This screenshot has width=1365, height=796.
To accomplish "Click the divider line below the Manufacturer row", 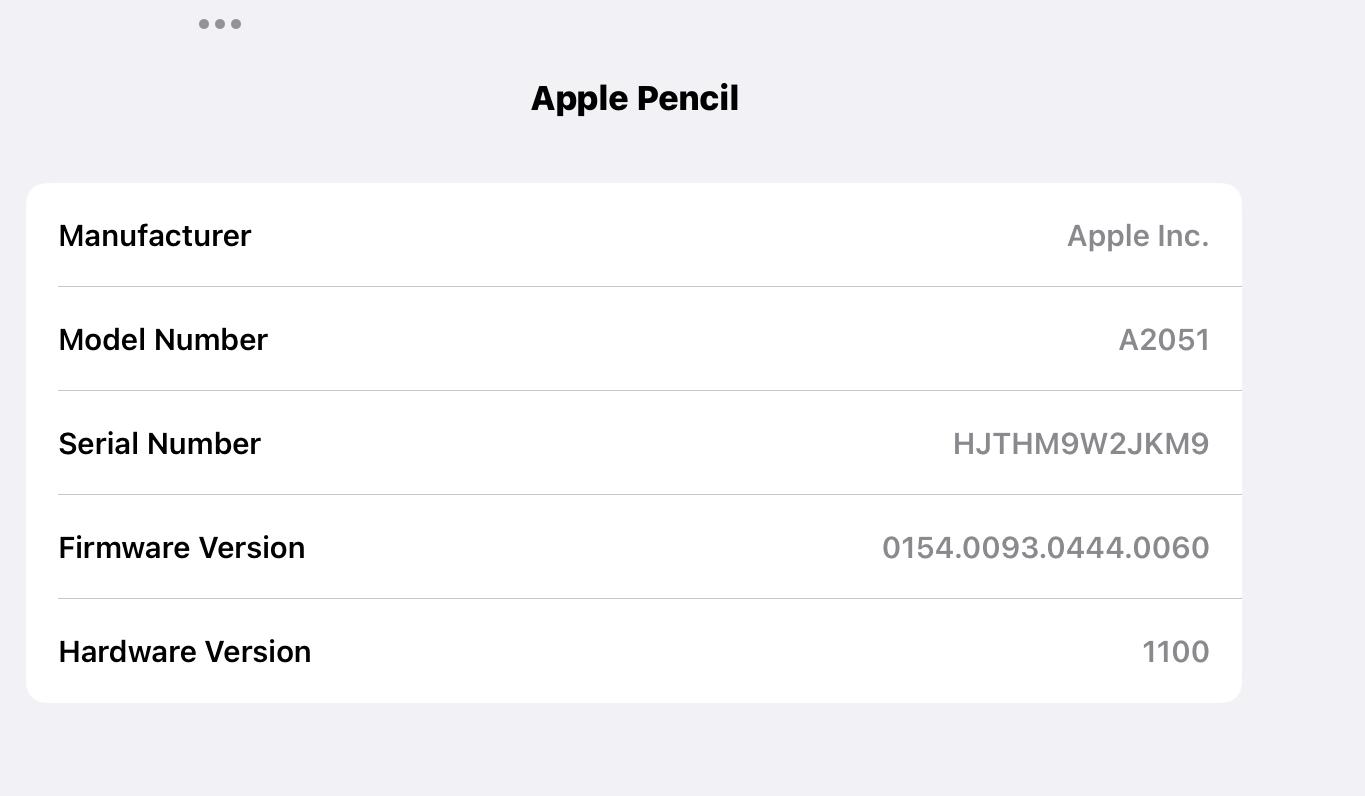I will (x=650, y=287).
